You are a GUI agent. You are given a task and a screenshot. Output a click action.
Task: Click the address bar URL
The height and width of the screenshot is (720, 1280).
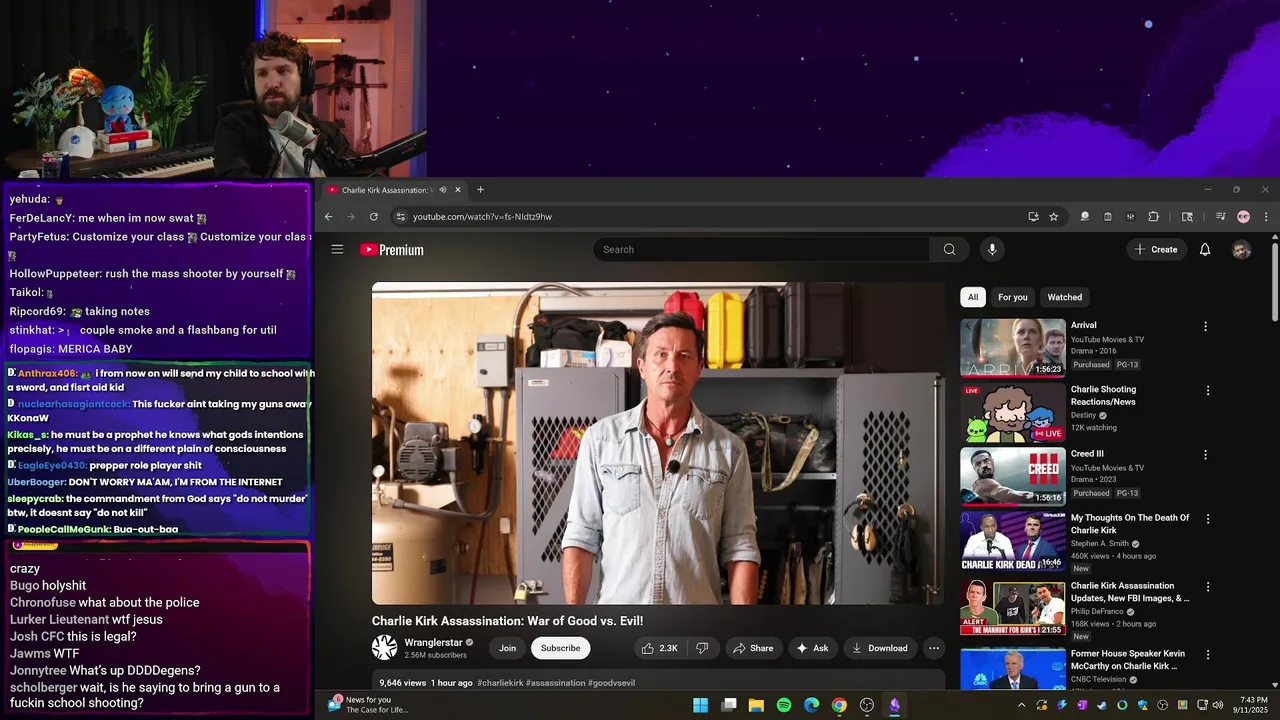pos(482,216)
